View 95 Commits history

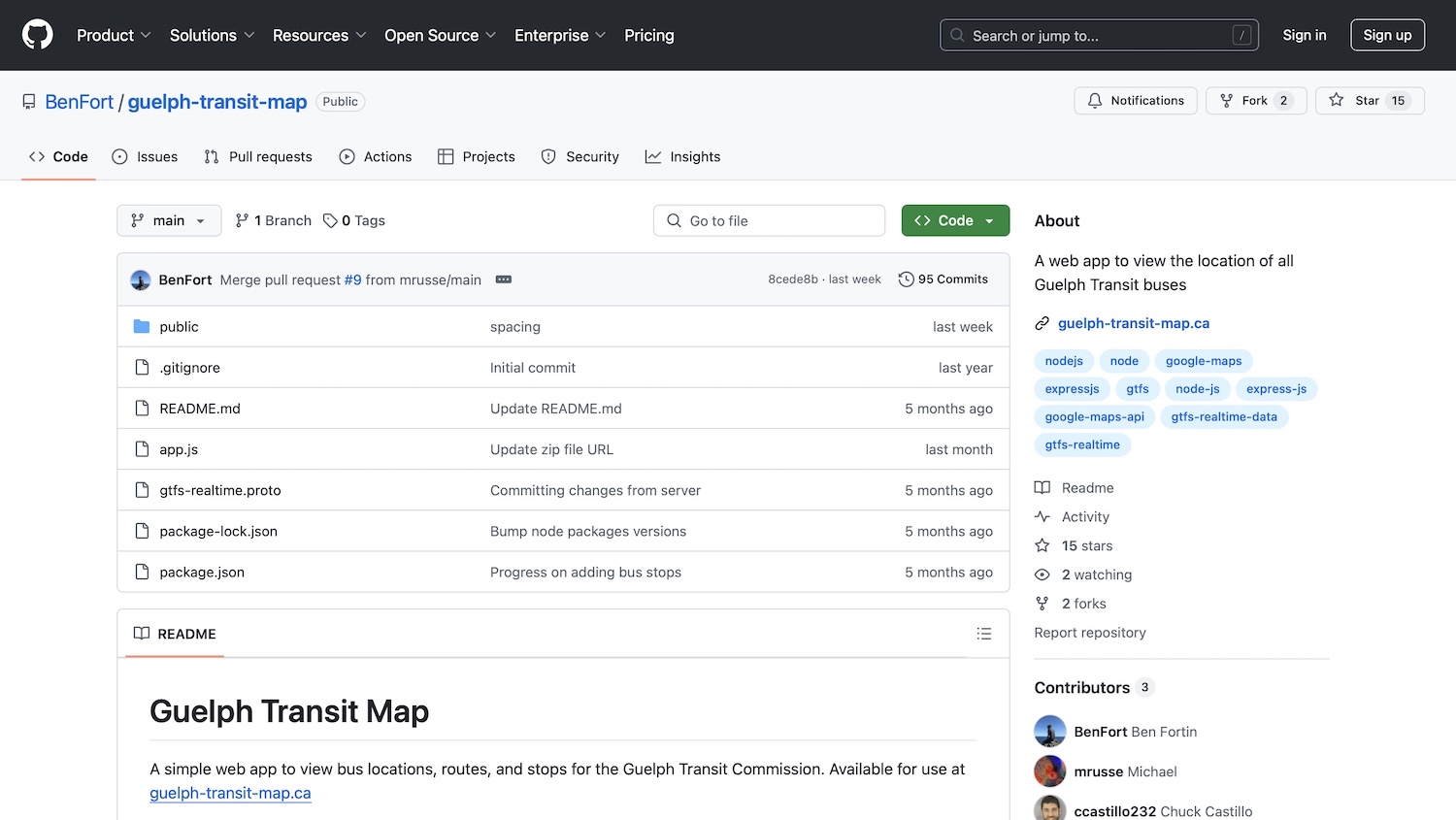click(943, 279)
